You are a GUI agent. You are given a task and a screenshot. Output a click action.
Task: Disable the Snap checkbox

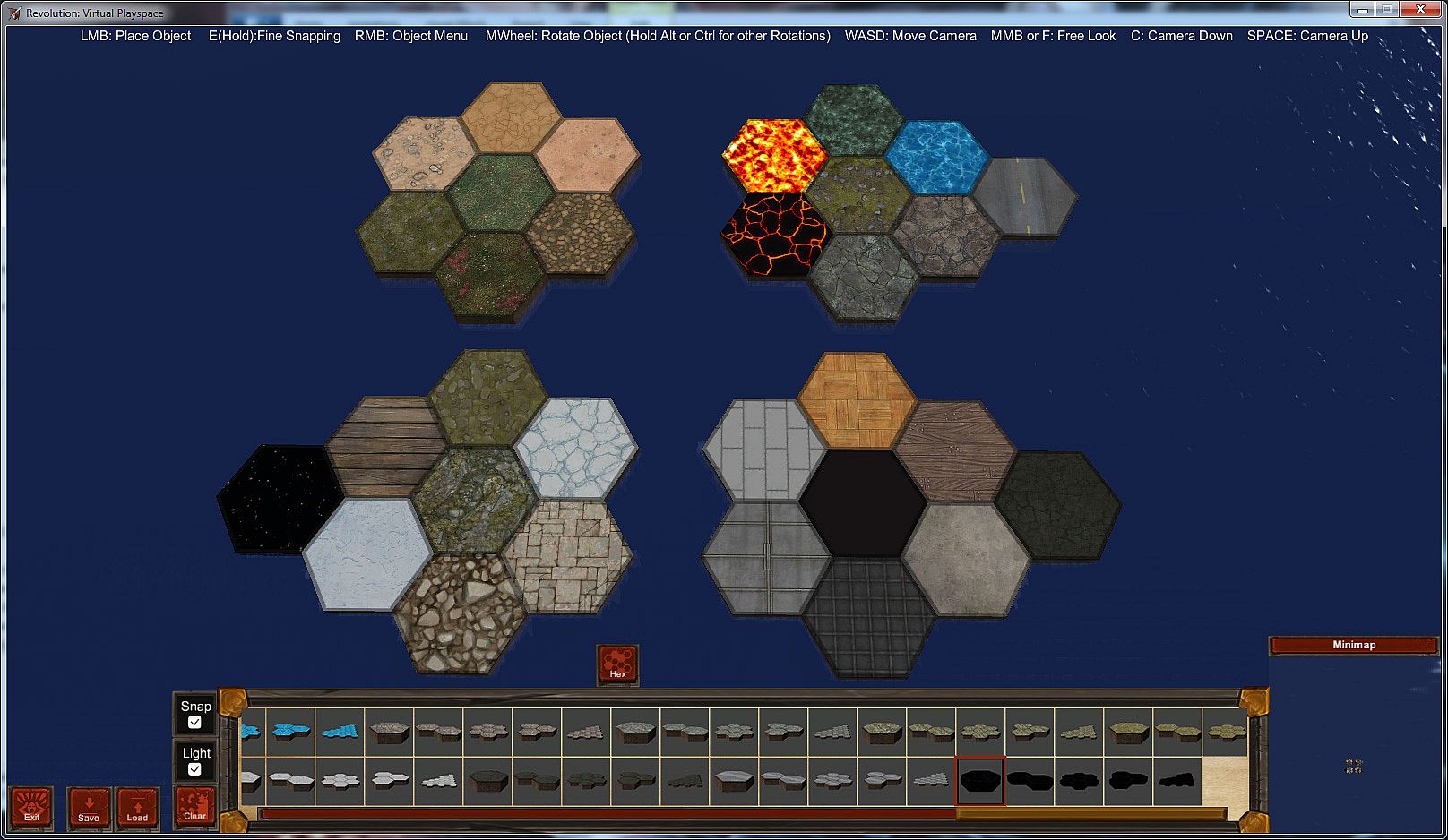click(x=194, y=722)
